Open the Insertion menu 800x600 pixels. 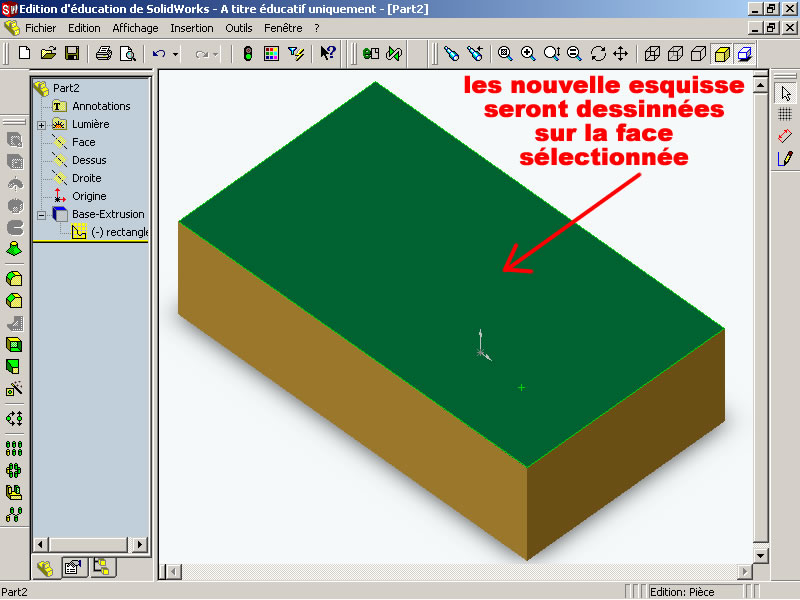click(x=192, y=28)
